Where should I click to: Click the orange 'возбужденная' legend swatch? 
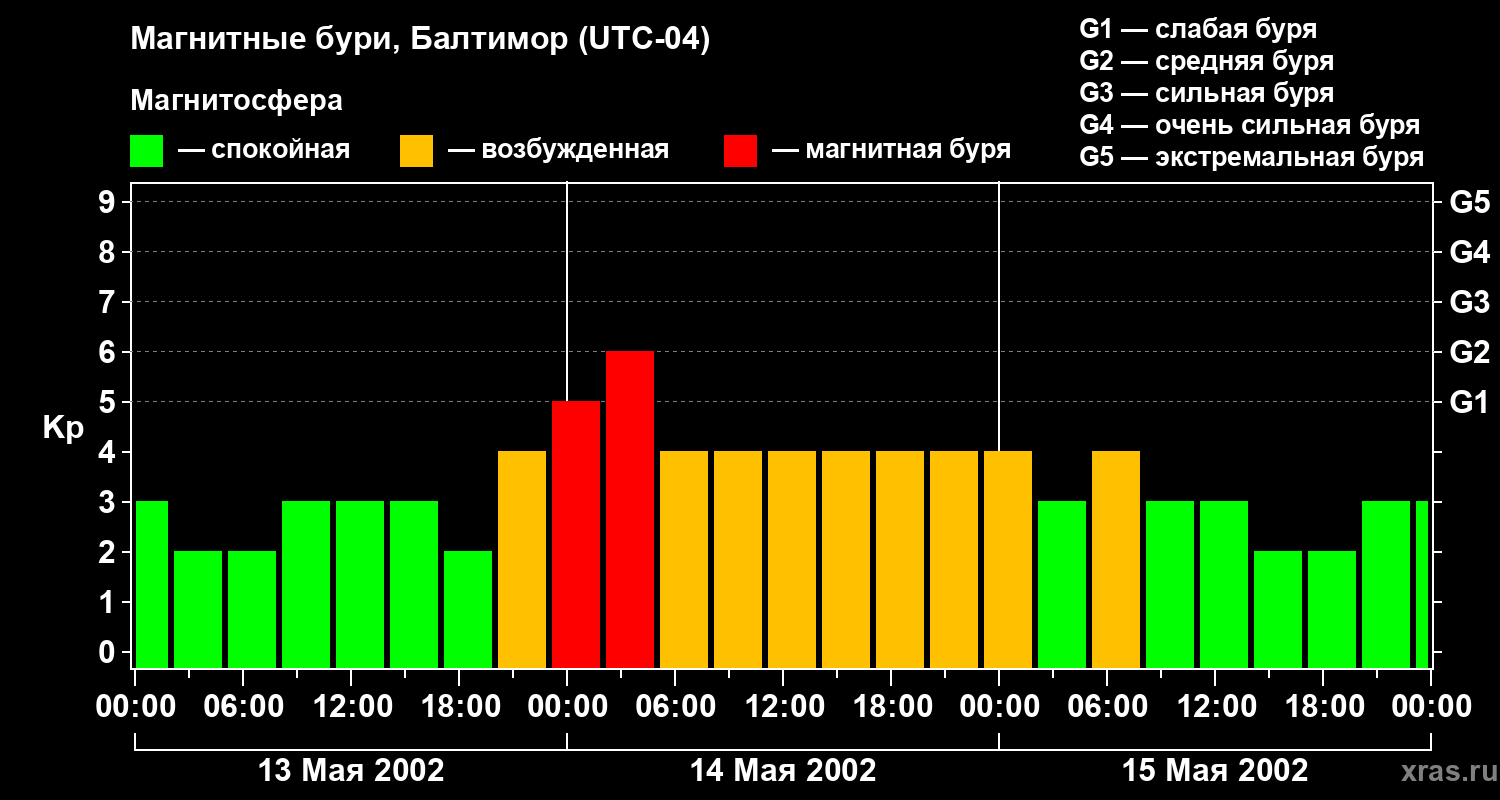(x=416, y=151)
